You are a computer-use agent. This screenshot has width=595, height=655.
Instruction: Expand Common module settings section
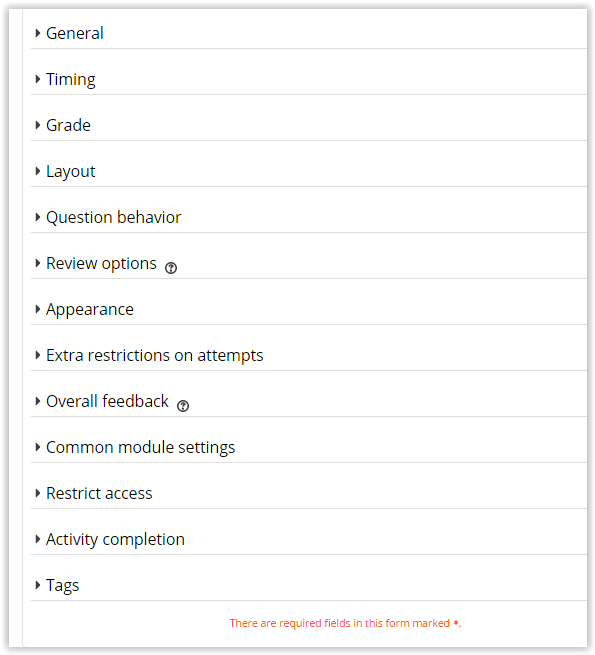point(140,447)
